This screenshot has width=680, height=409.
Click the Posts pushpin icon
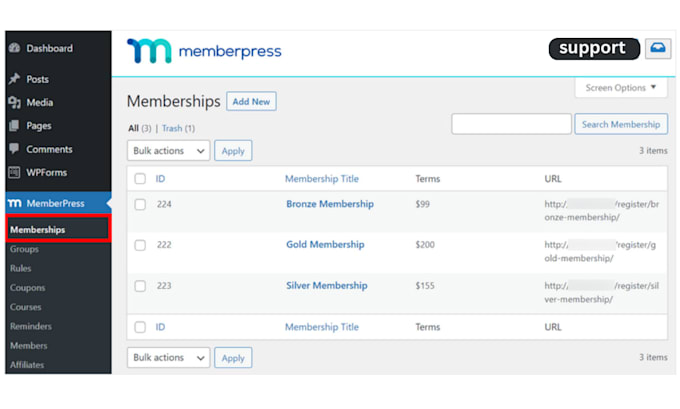(x=14, y=79)
